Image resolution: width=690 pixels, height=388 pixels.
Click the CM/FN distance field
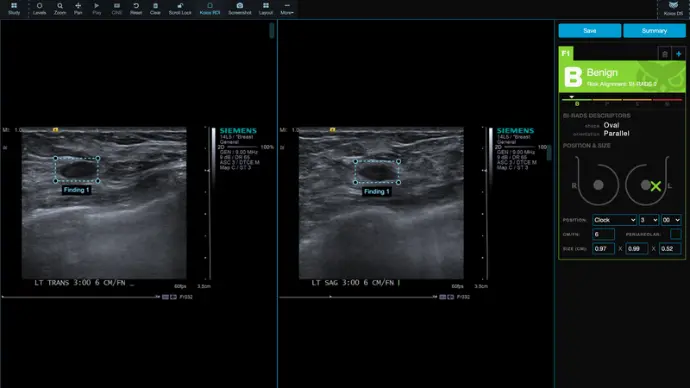(x=603, y=234)
